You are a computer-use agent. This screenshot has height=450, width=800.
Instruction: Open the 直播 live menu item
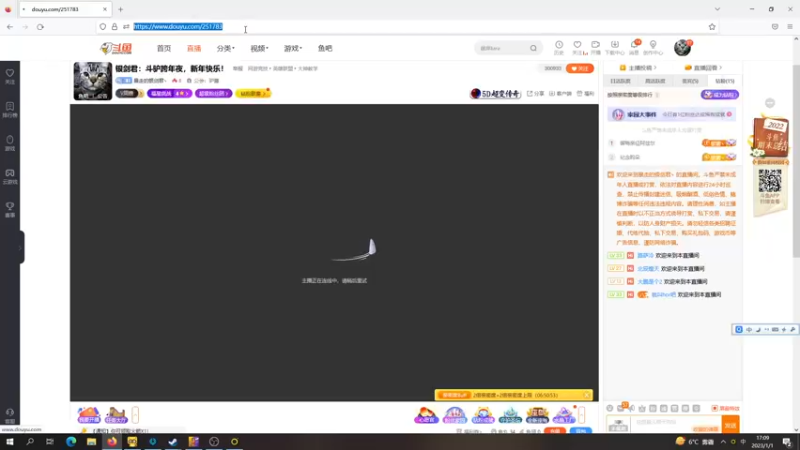(x=194, y=48)
